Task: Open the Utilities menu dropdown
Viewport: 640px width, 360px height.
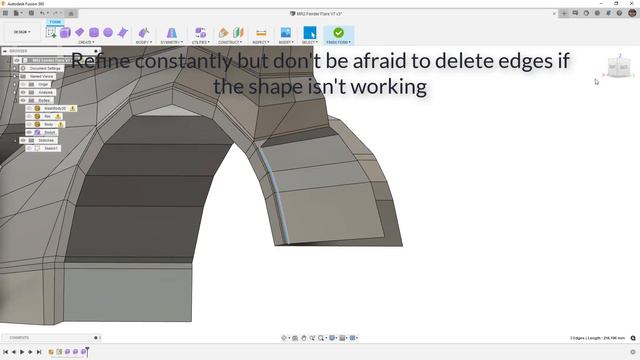Action: pos(200,42)
